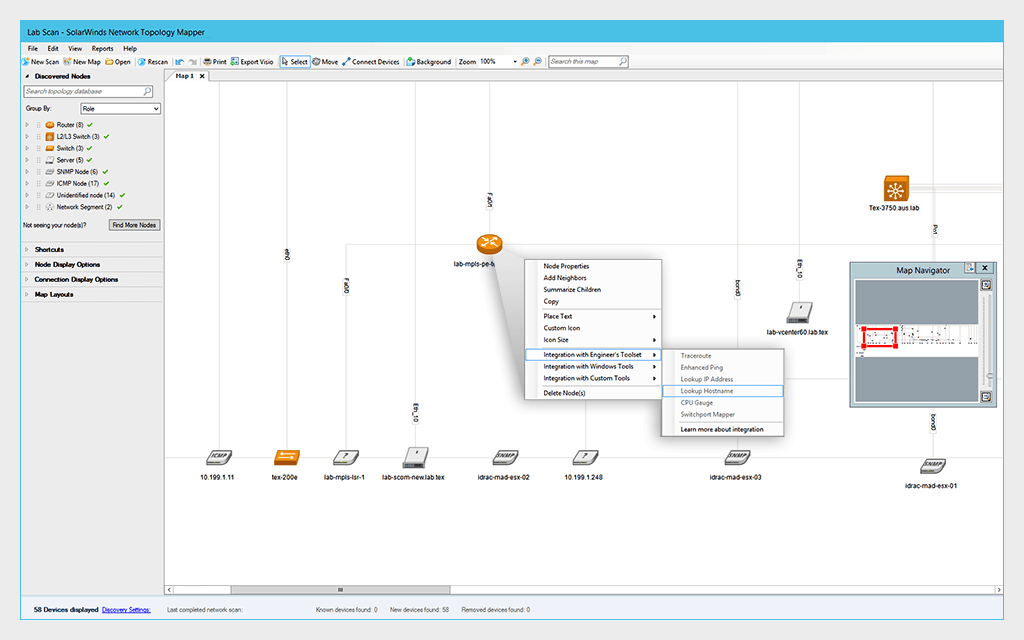Viewport: 1024px width, 640px height.
Task: Click the Background toolbar icon
Action: (428, 61)
